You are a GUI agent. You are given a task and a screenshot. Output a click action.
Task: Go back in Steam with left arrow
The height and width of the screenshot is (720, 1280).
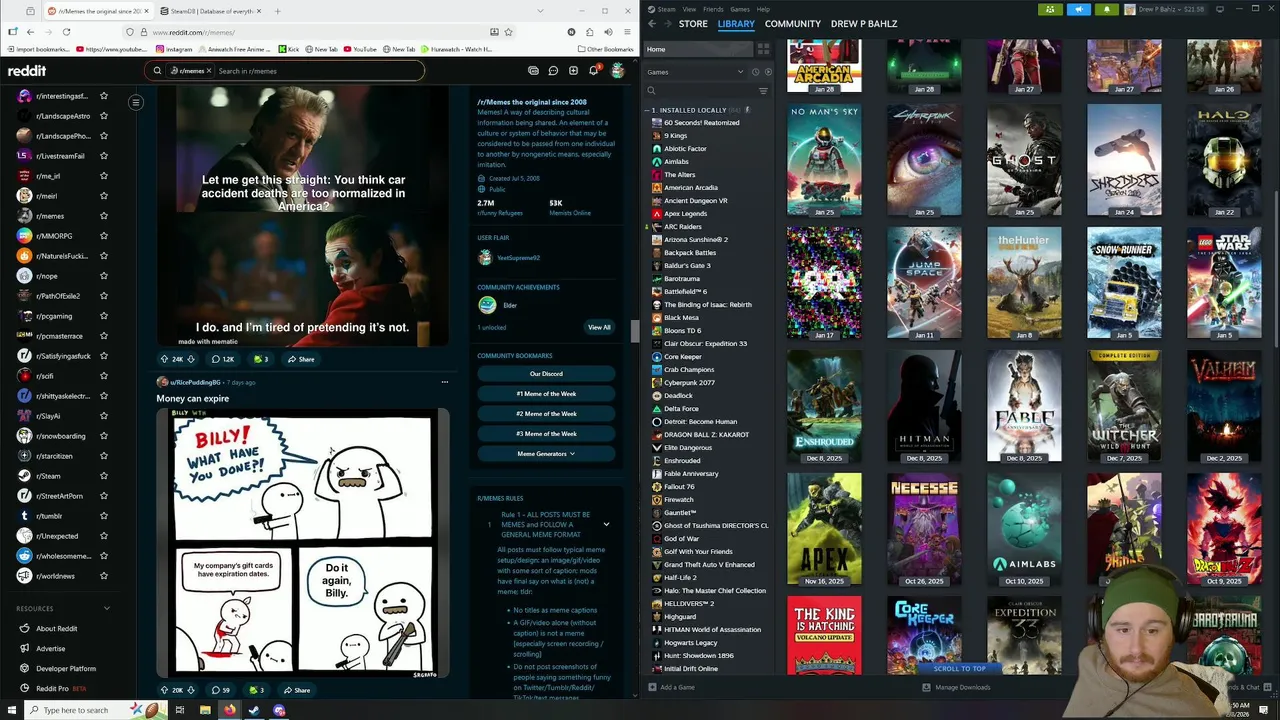pos(652,23)
